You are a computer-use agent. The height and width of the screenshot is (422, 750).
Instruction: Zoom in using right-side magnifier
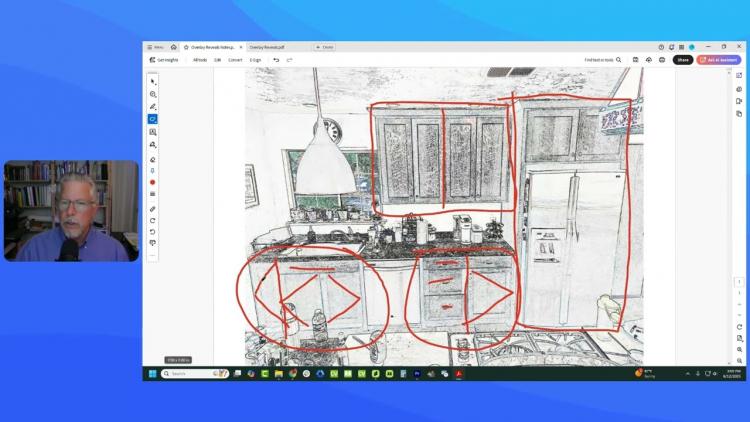(739, 350)
